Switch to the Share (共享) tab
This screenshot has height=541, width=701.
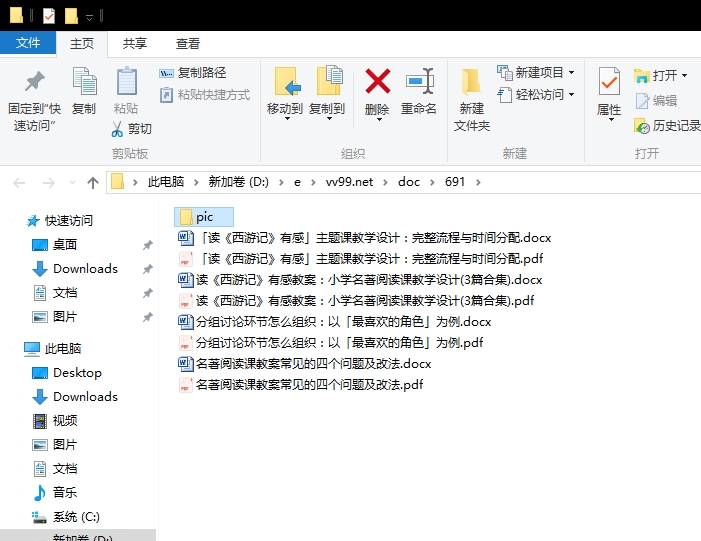click(x=135, y=44)
